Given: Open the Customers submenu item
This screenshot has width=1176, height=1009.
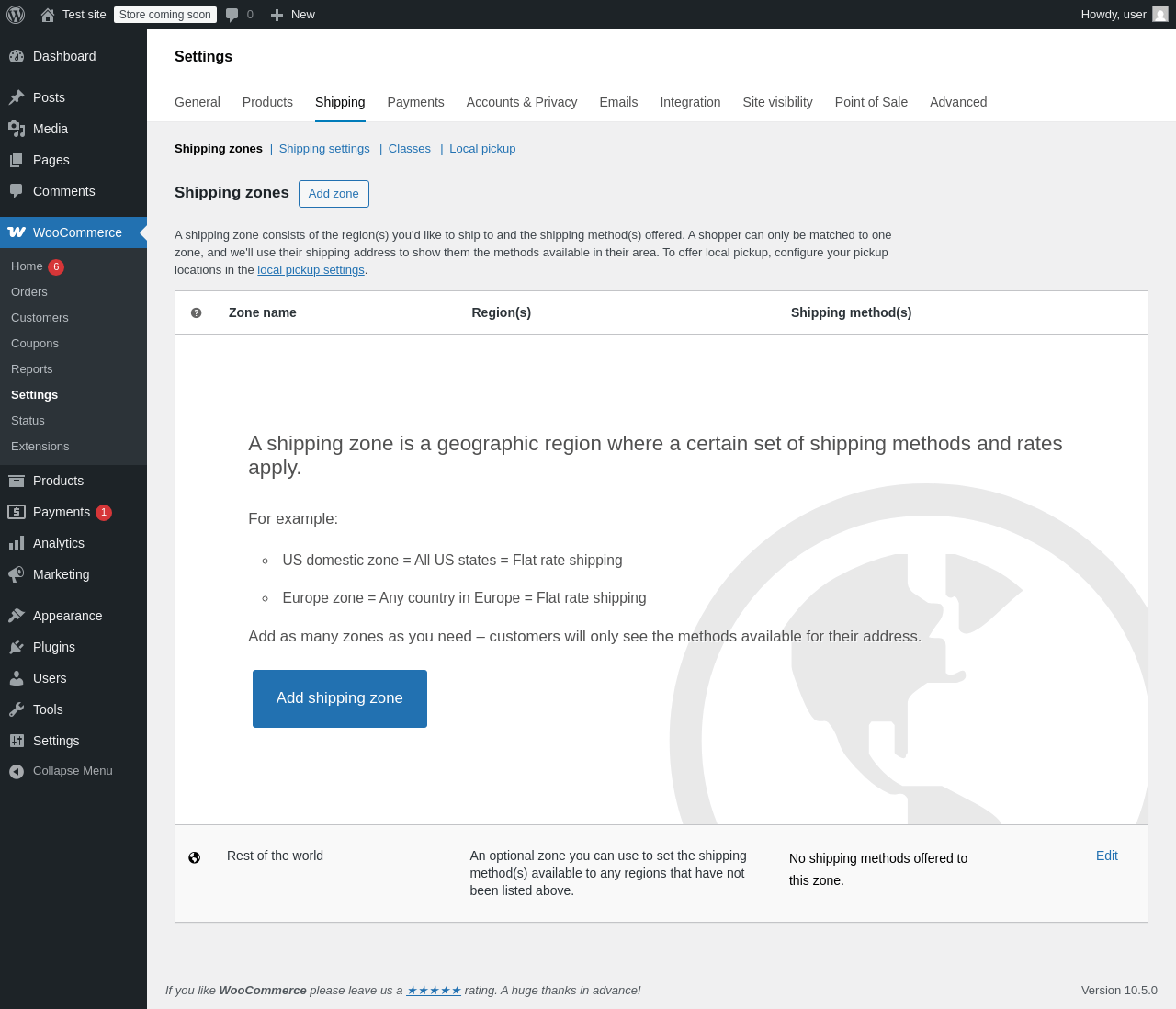Looking at the screenshot, I should (40, 318).
